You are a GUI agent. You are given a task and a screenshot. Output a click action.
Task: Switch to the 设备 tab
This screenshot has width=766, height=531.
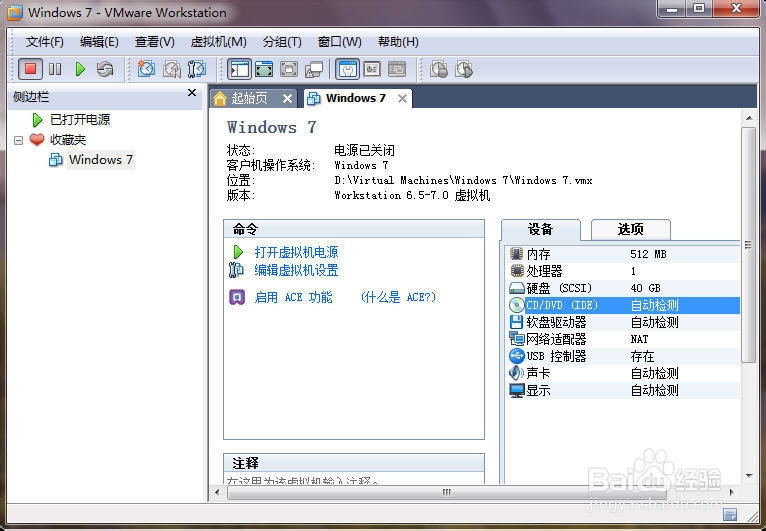pyautogui.click(x=540, y=229)
